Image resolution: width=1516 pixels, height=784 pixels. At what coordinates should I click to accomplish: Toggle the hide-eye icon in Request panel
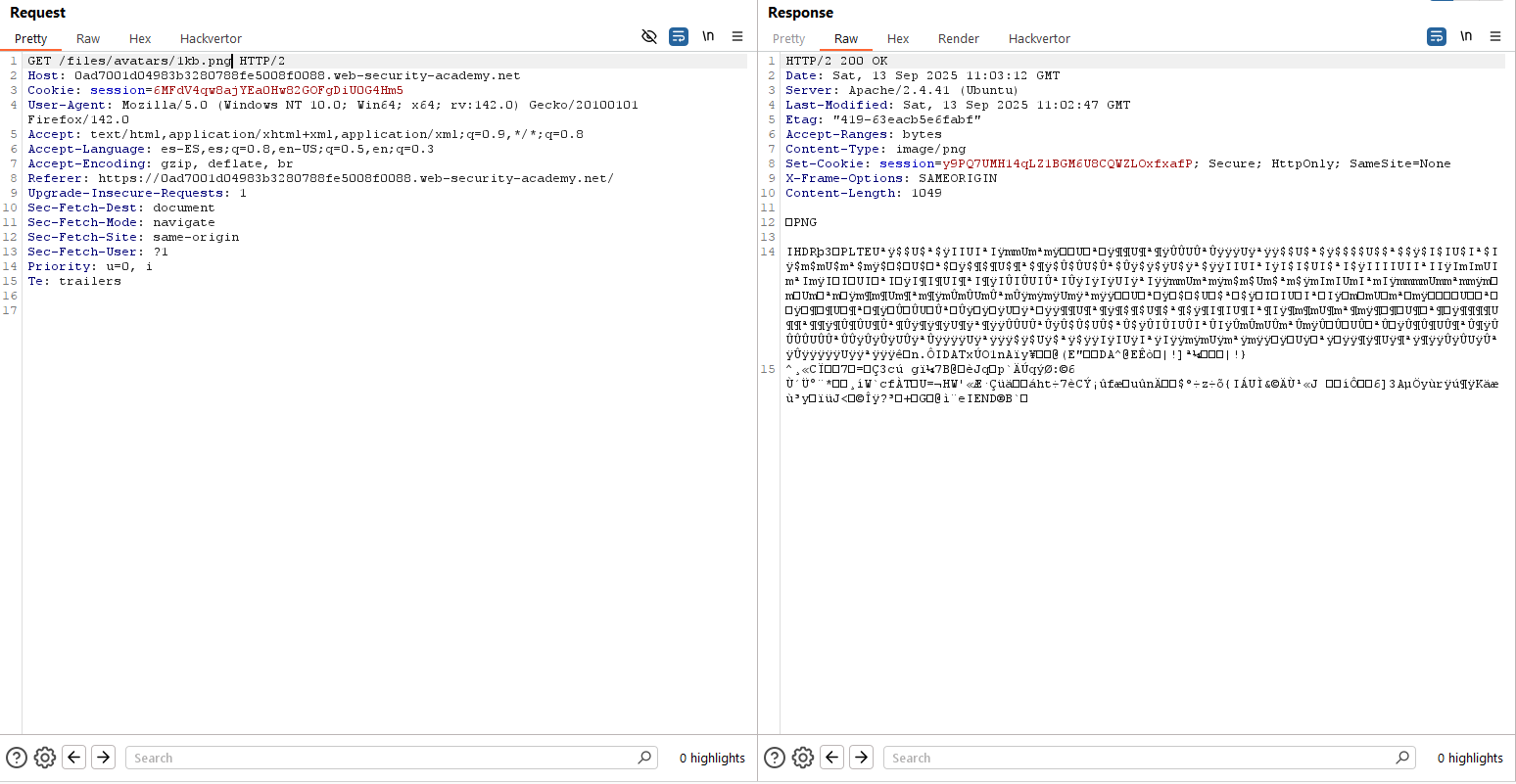coord(648,36)
